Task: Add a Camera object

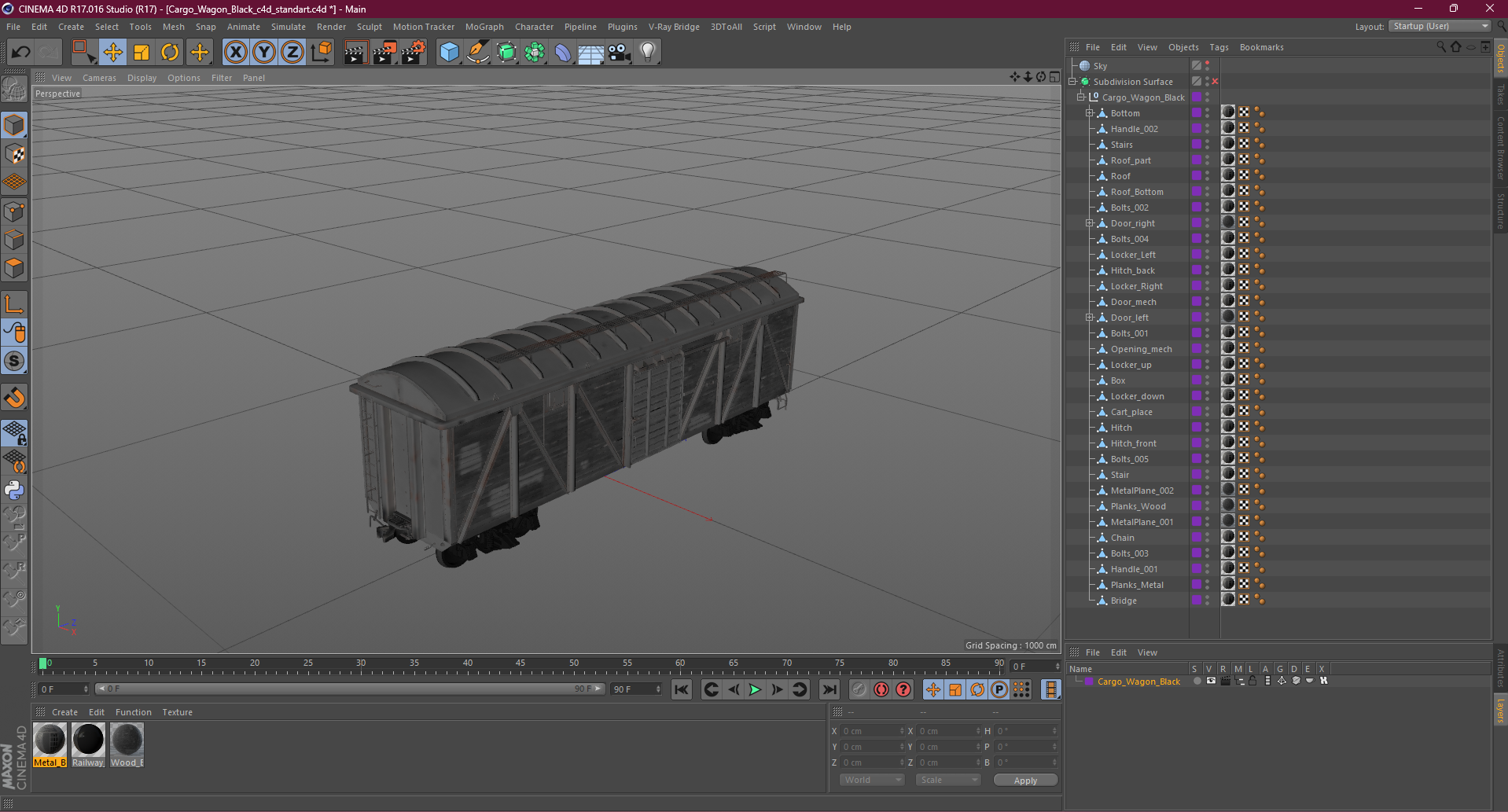Action: click(620, 53)
